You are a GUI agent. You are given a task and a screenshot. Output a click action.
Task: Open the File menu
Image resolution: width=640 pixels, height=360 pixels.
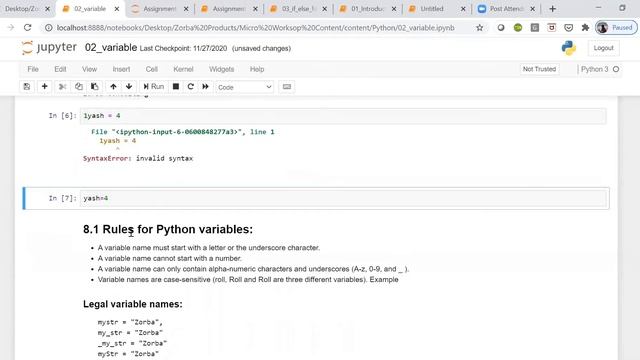point(33,69)
